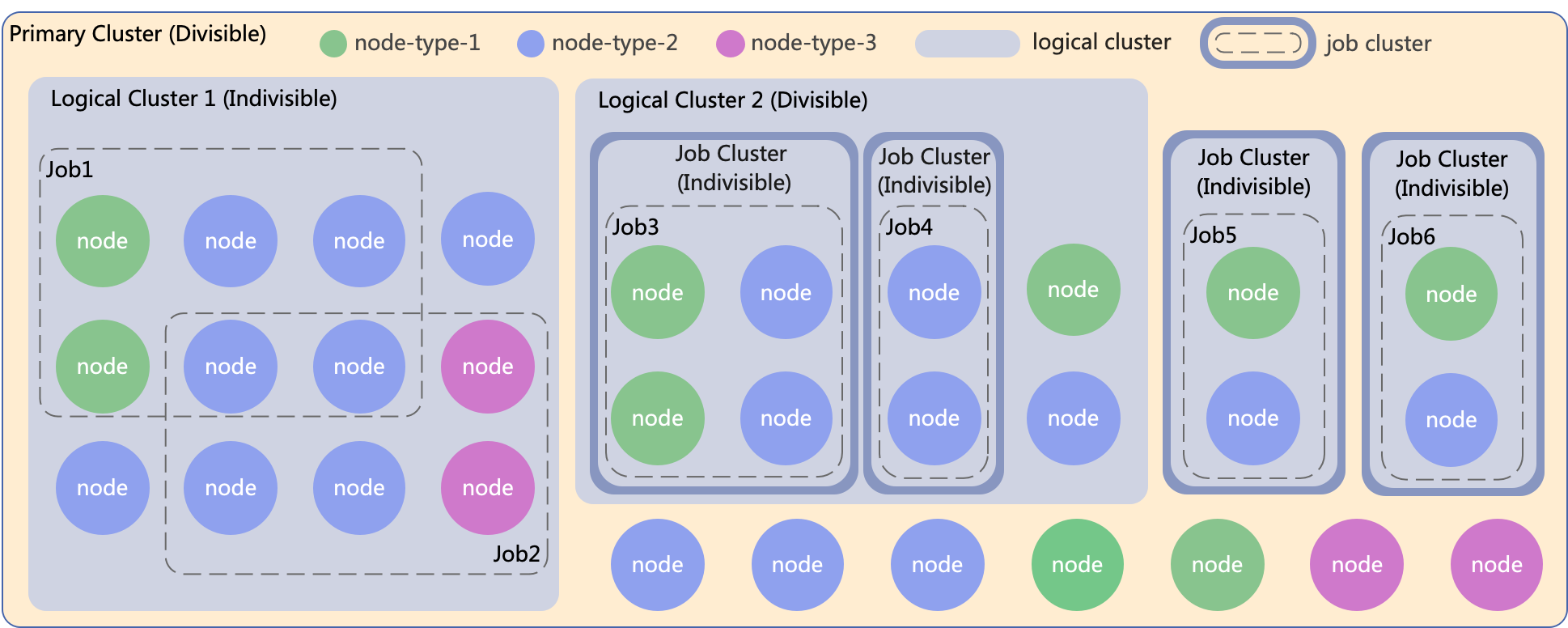1568x628 pixels.
Task: Click the Job4 label
Action: tap(909, 227)
